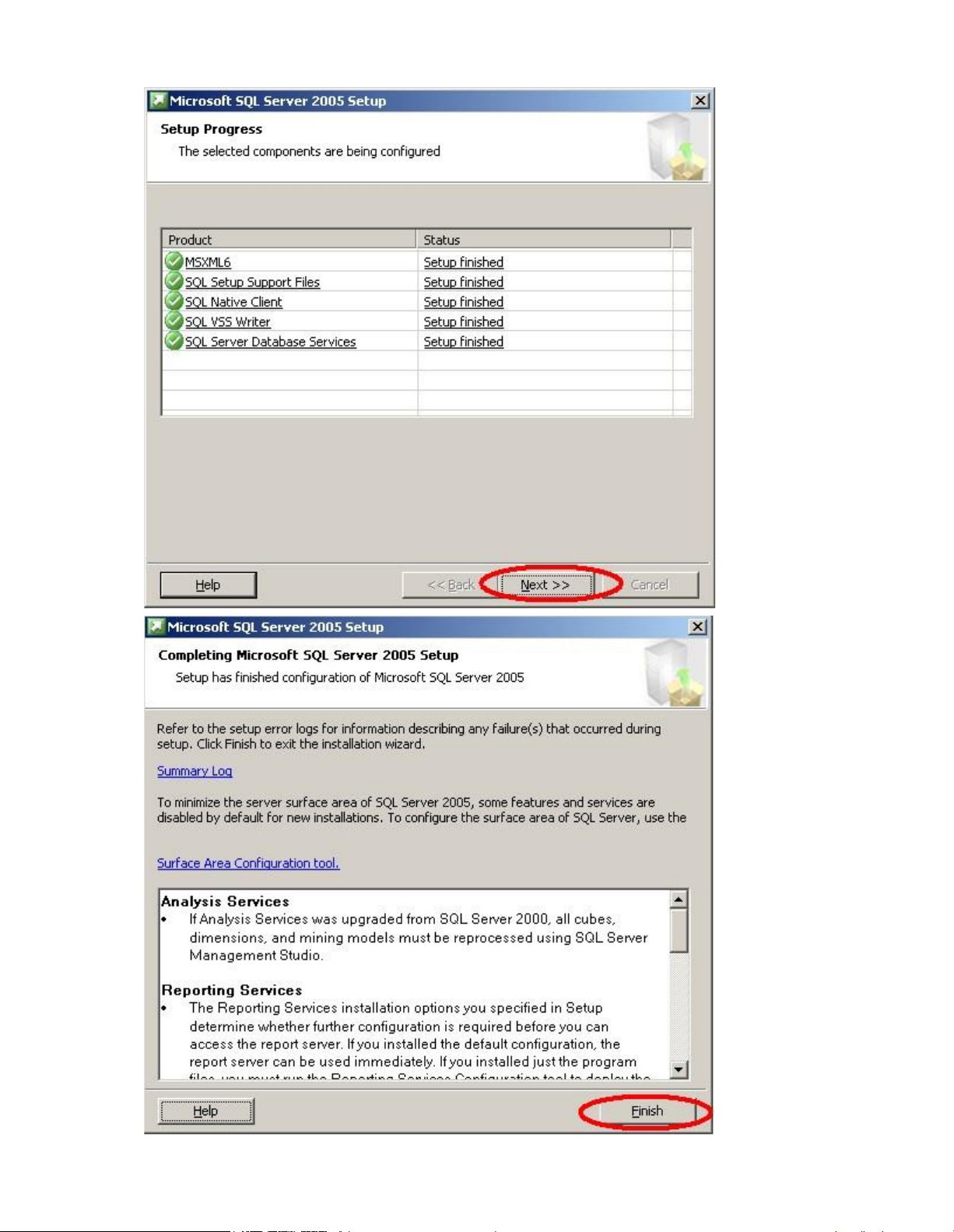Click Finish to exit the installation wizard
Viewport: 954px width, 1232px height.
click(647, 1111)
